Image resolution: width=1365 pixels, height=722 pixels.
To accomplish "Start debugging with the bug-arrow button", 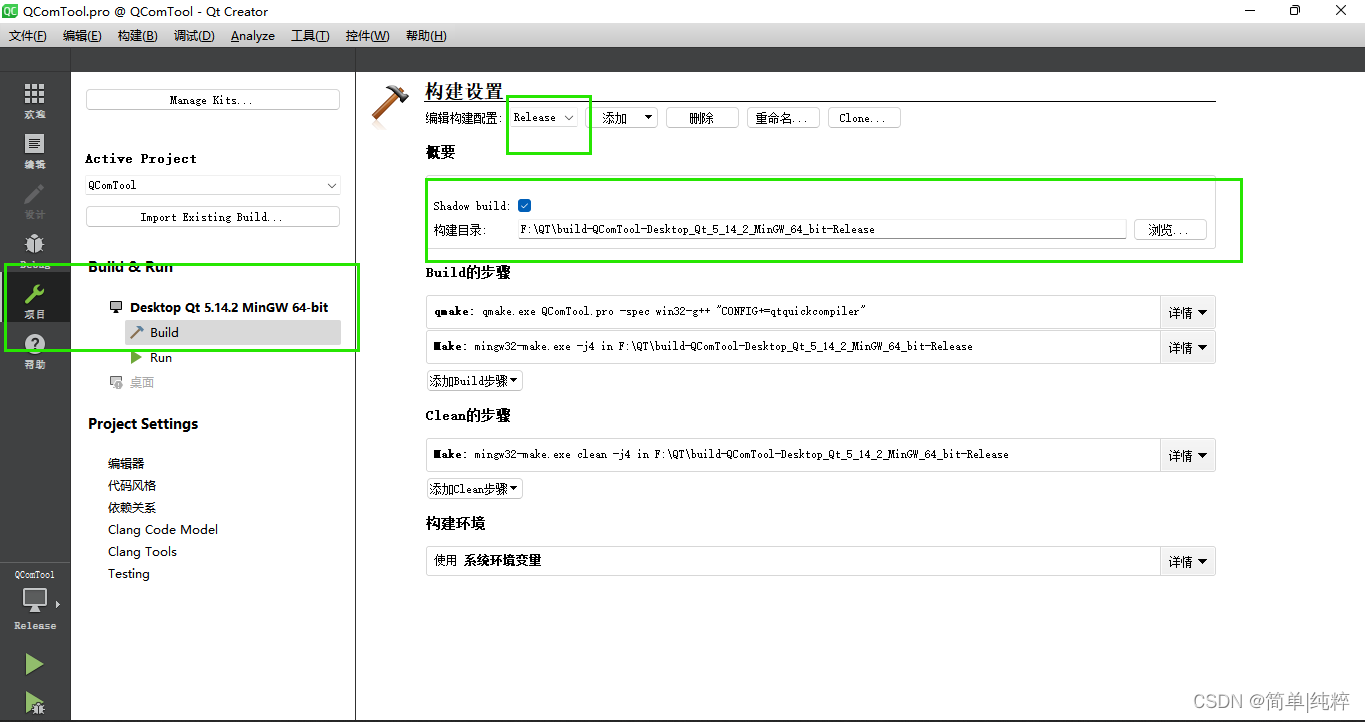I will [x=34, y=703].
